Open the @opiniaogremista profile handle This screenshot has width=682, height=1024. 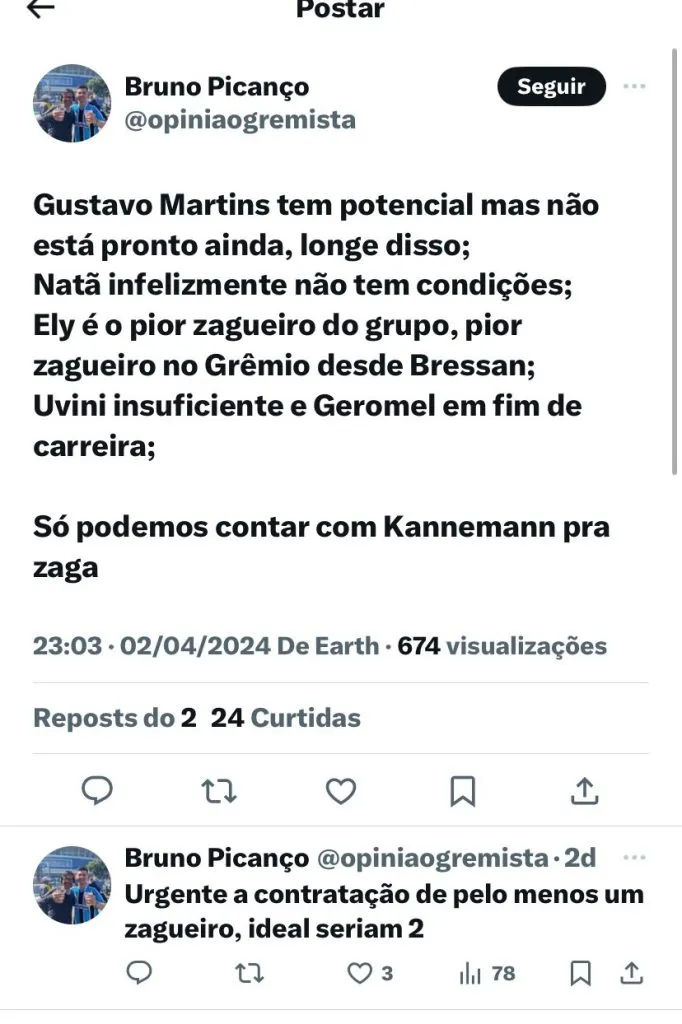pos(240,120)
